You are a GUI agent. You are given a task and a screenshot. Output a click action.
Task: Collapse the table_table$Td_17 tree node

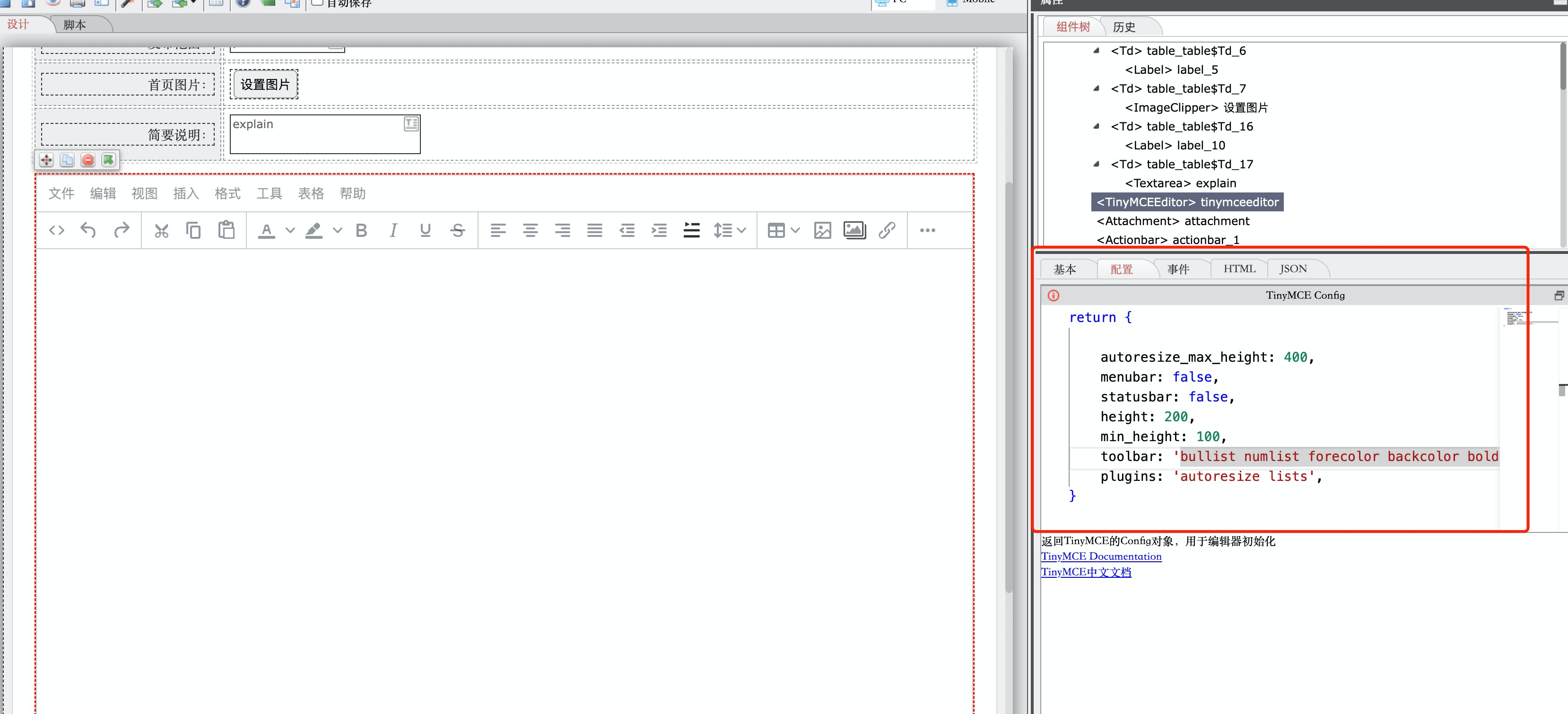(x=1096, y=164)
